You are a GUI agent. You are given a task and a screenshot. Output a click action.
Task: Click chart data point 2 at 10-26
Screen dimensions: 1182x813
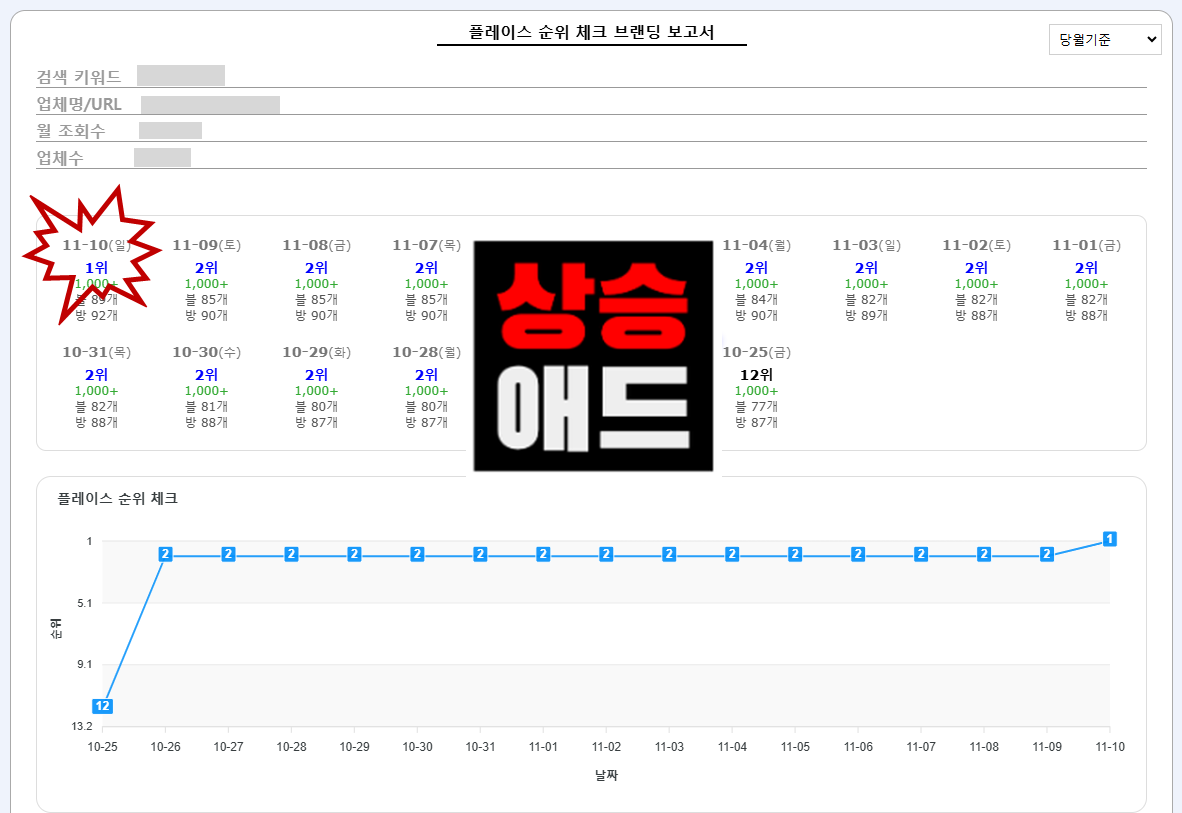tap(166, 554)
